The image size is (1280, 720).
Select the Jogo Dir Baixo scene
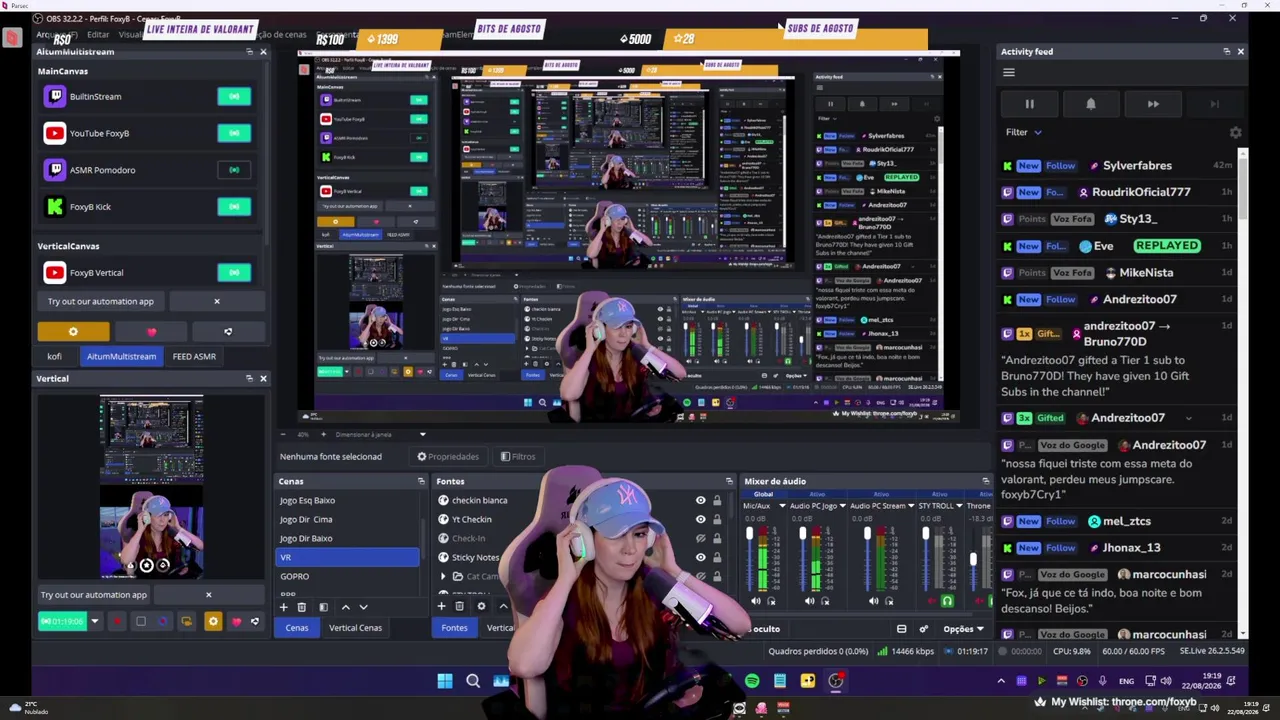(347, 538)
